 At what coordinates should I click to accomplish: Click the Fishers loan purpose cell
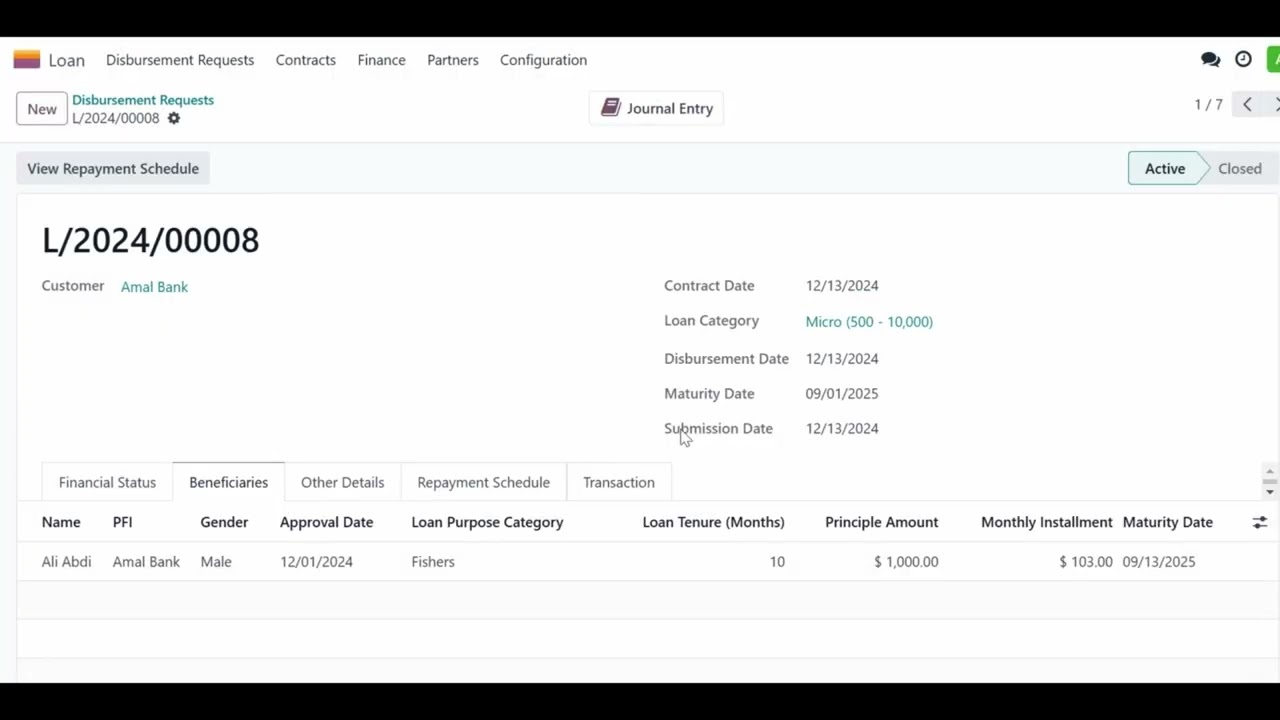pyautogui.click(x=433, y=562)
